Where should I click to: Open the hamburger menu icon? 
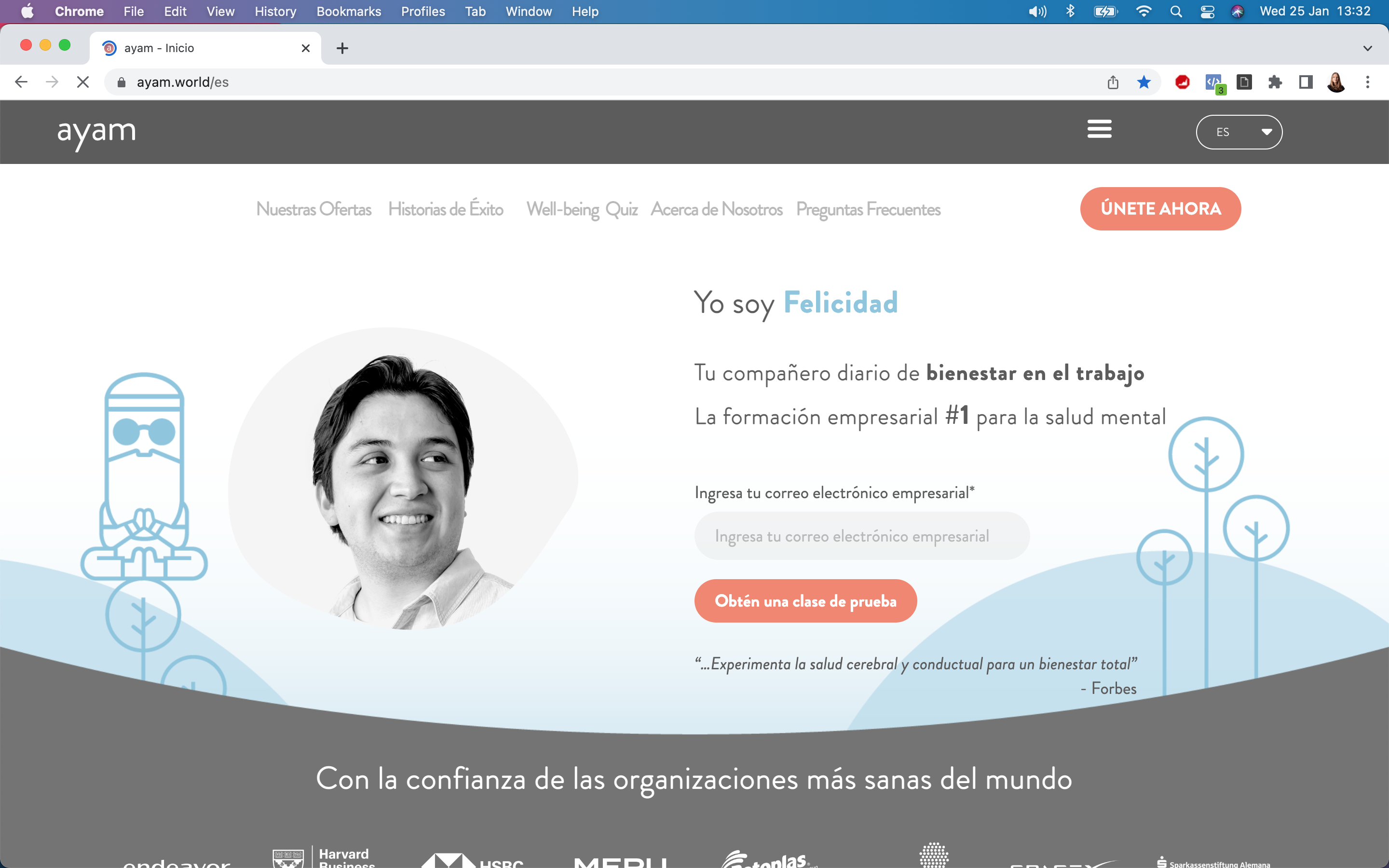tap(1099, 129)
